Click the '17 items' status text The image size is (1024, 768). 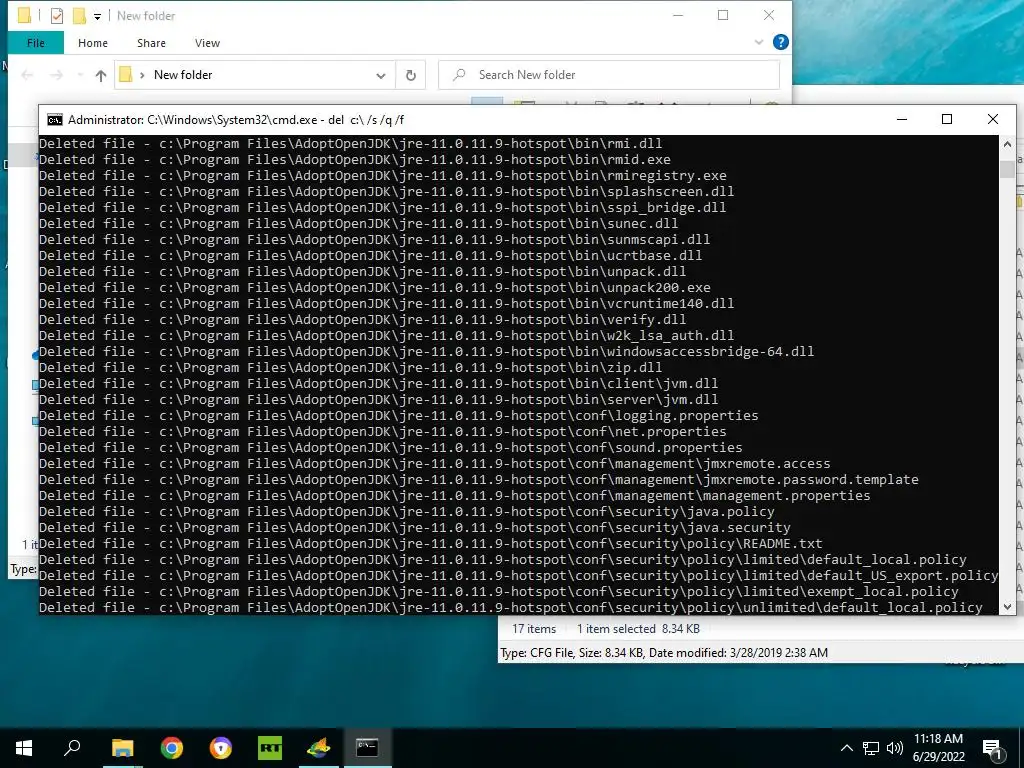(534, 629)
